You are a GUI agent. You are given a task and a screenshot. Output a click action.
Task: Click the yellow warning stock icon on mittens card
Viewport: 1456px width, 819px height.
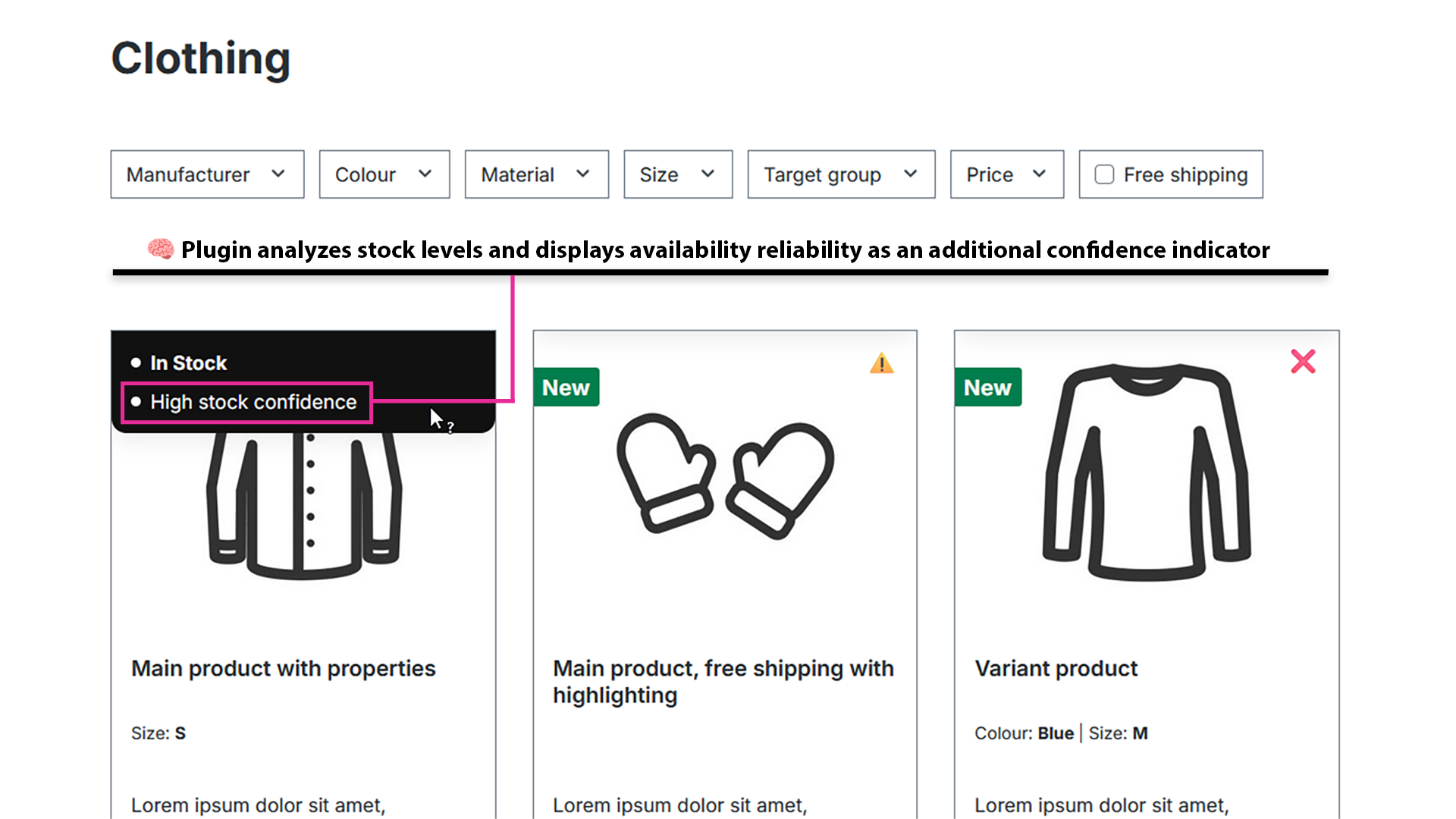[x=881, y=363]
